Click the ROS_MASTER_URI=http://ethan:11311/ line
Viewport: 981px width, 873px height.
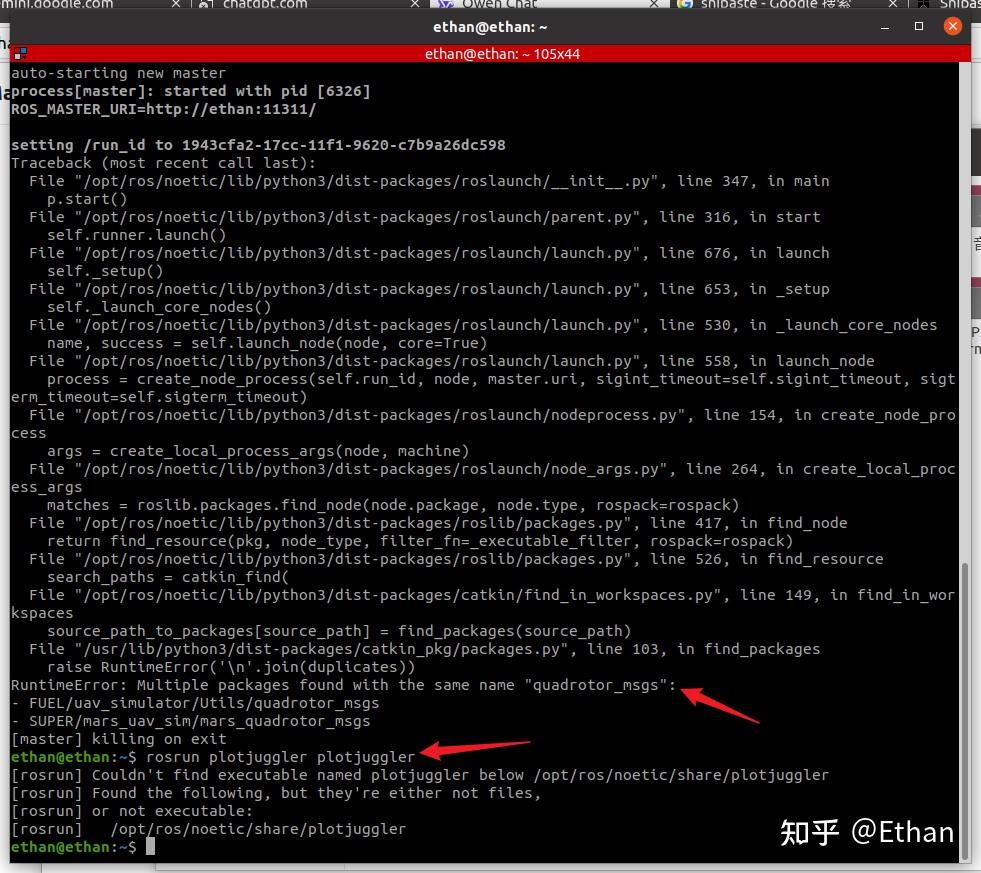[163, 109]
